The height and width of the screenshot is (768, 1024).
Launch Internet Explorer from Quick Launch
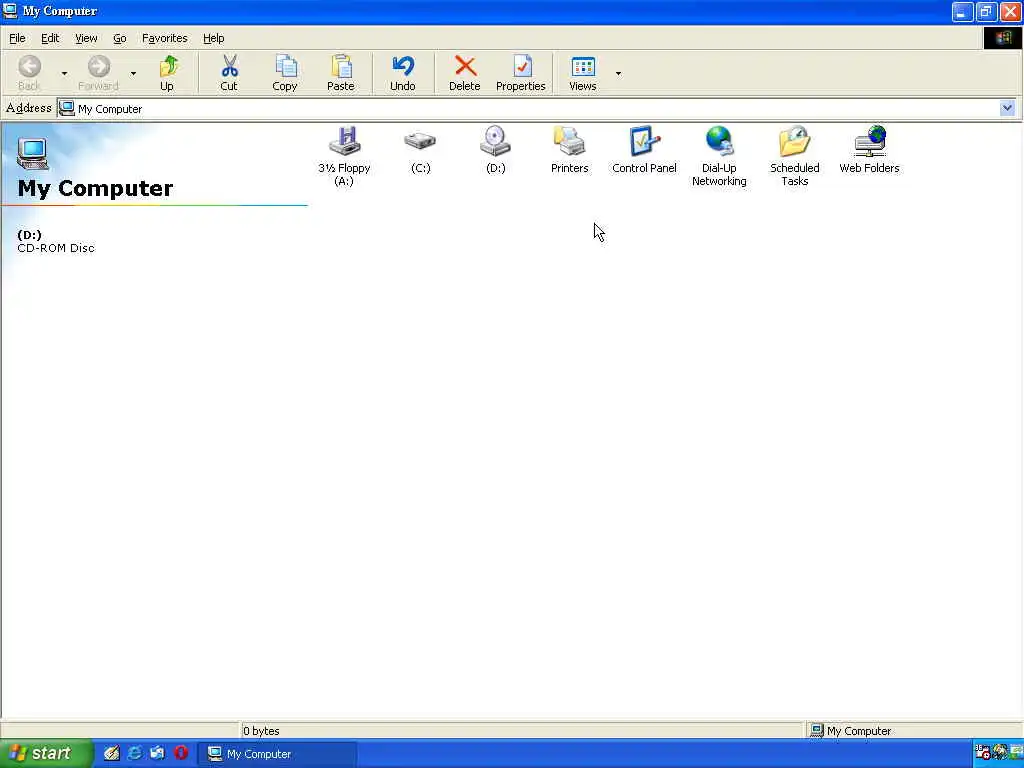click(135, 753)
